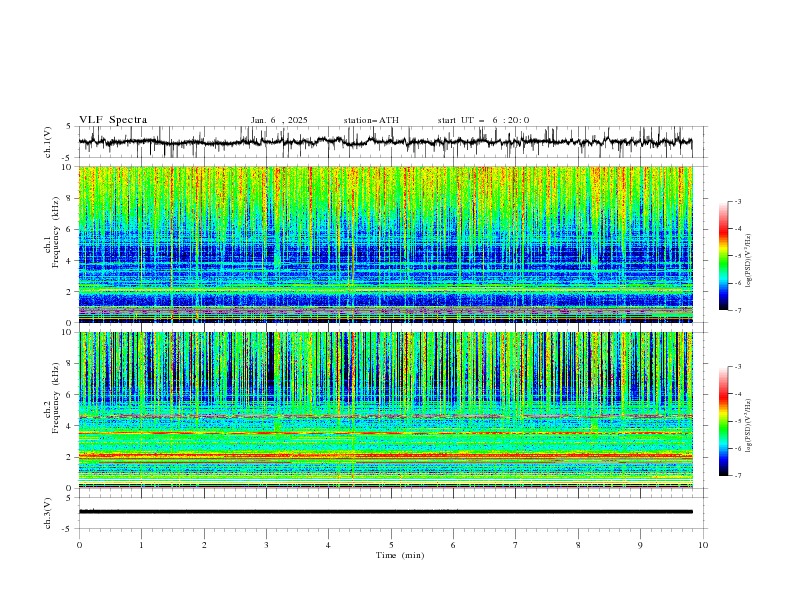Click time axis tick label "6"
This screenshot has width=792, height=612.
point(453,545)
